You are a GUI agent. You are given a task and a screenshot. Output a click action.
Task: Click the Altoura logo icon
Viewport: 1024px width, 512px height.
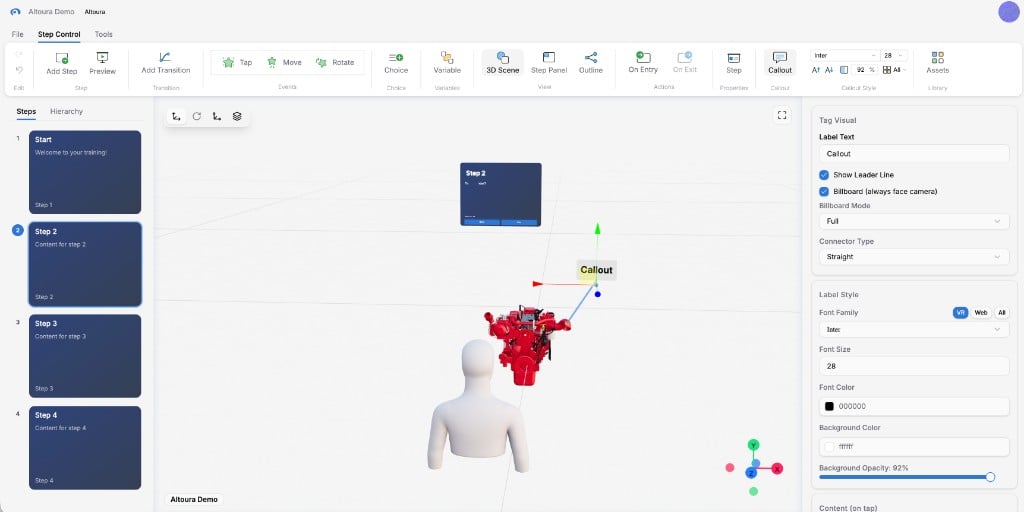pos(16,12)
